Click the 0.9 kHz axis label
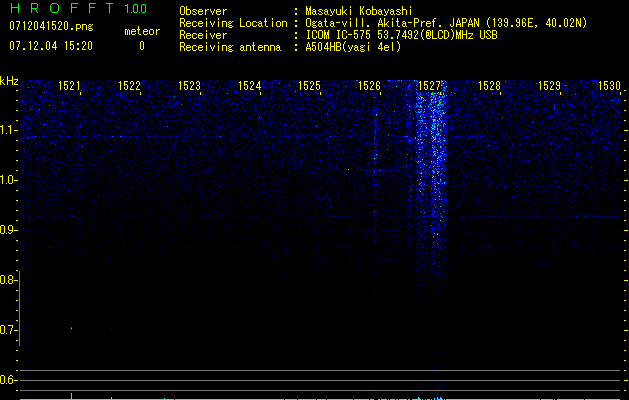Viewport: 629px width, 400px height. point(7,230)
